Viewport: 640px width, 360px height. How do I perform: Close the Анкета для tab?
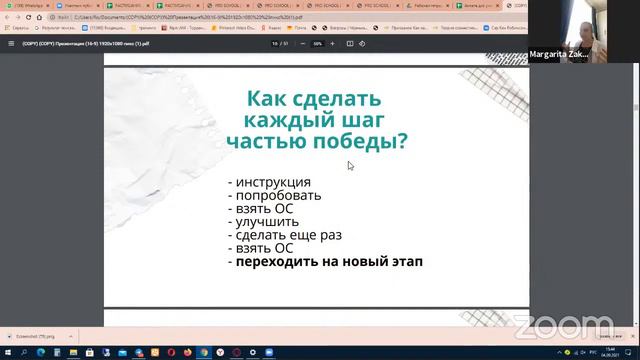tap(497, 6)
